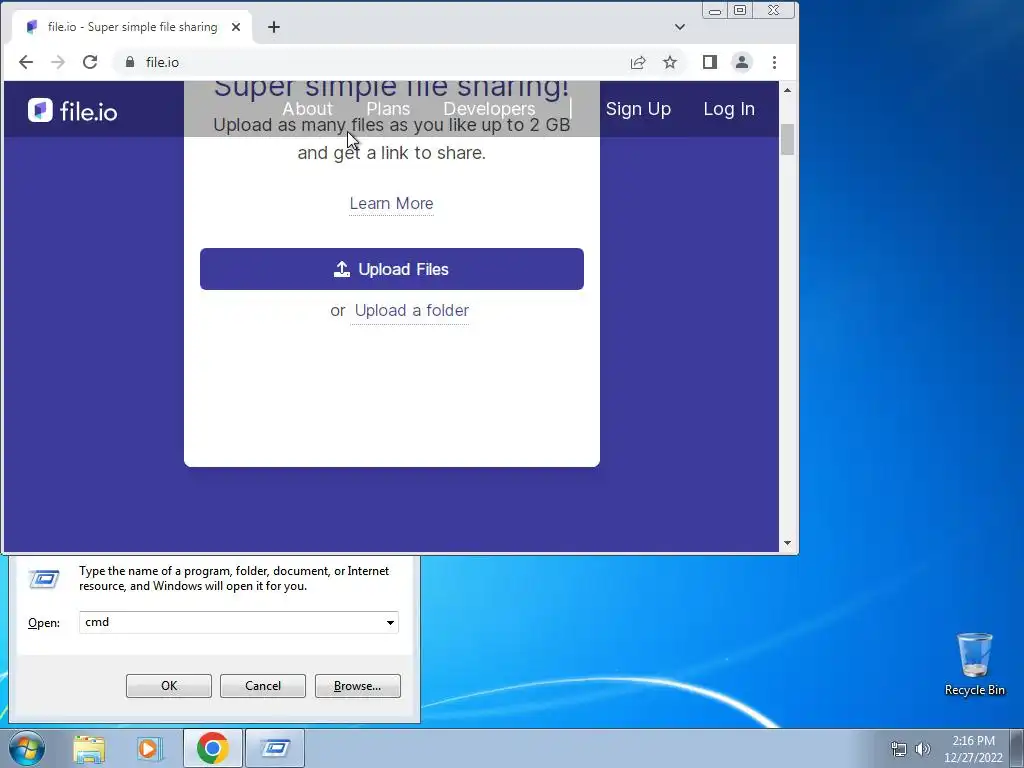Confirm the Run dialog with OK
Viewport: 1024px width, 768px height.
point(168,686)
